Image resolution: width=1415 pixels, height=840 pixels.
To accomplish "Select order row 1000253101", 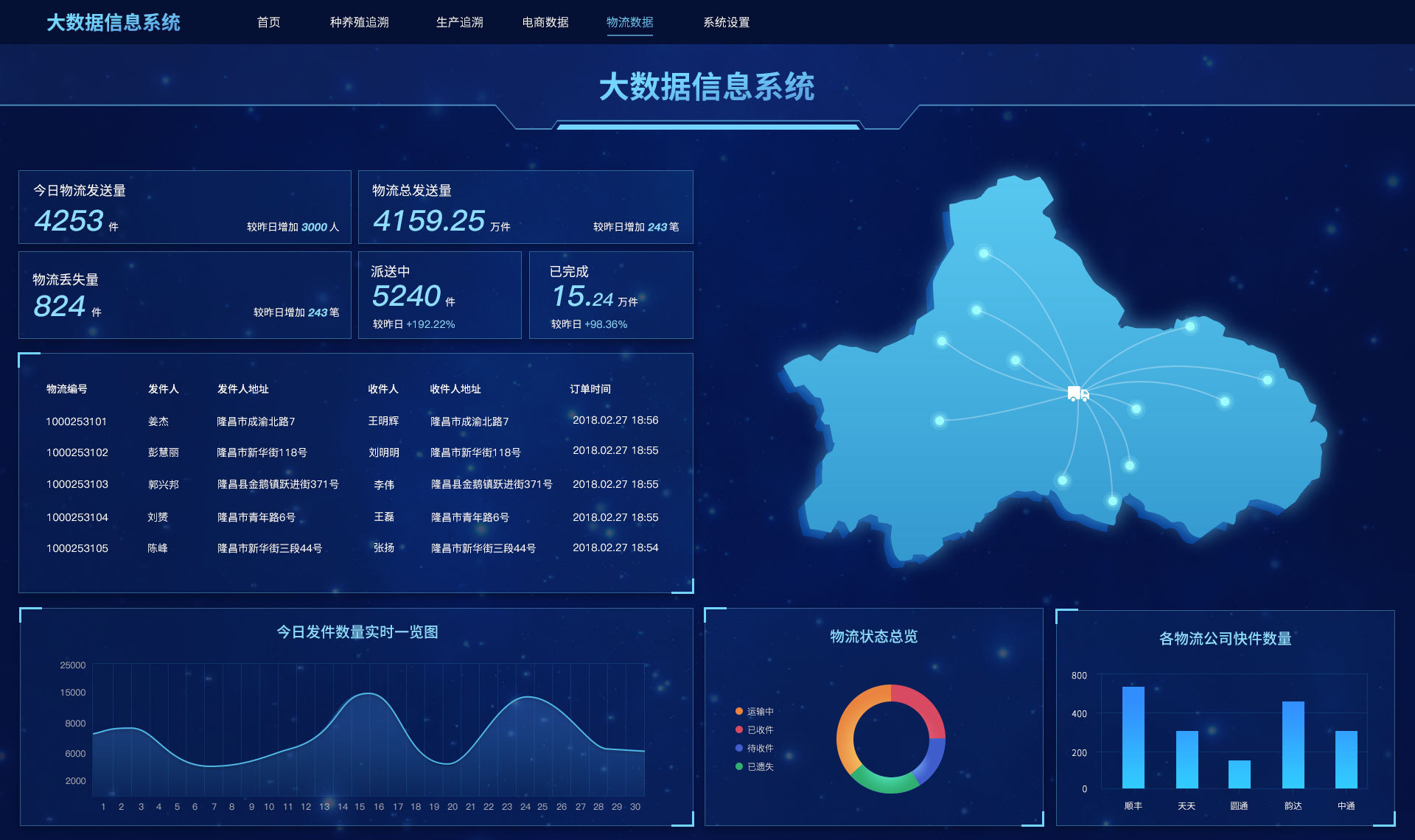I will 77,421.
